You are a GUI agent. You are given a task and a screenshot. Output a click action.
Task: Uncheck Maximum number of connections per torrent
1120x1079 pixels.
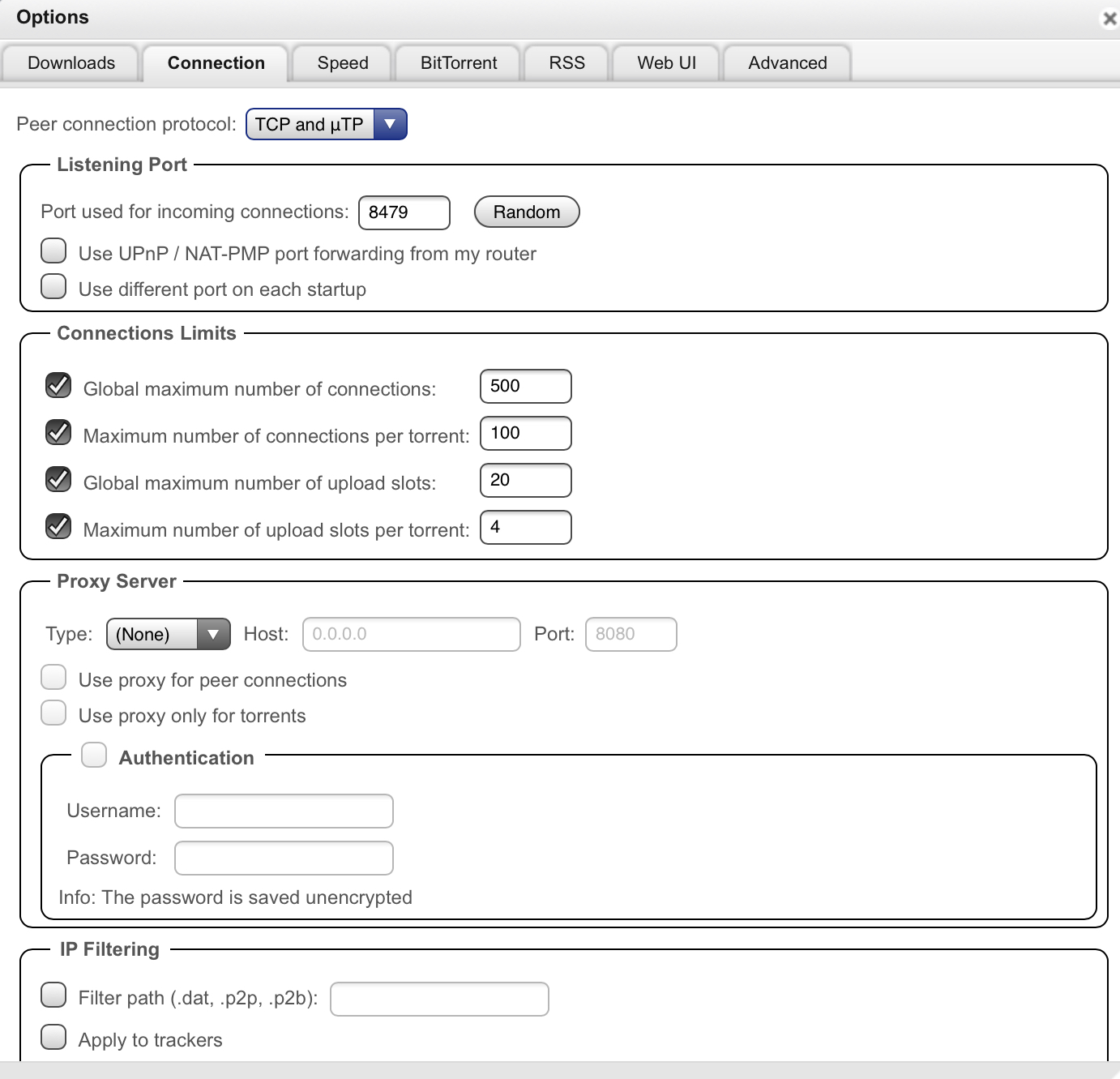(58, 434)
